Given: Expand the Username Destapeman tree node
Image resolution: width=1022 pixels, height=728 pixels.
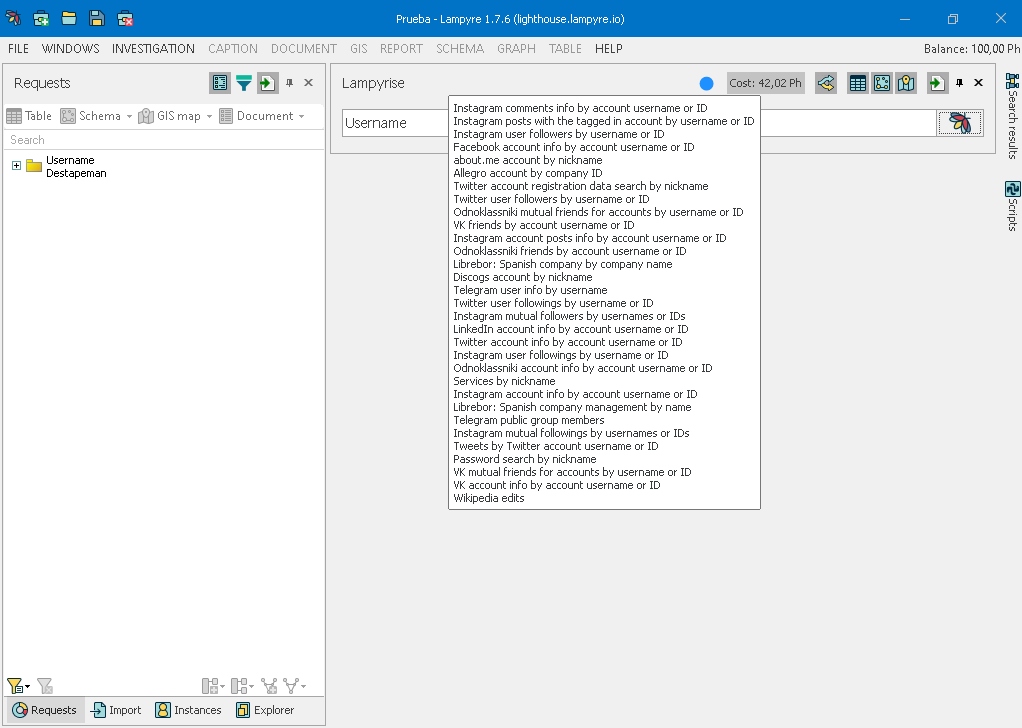Looking at the screenshot, I should click(16, 166).
